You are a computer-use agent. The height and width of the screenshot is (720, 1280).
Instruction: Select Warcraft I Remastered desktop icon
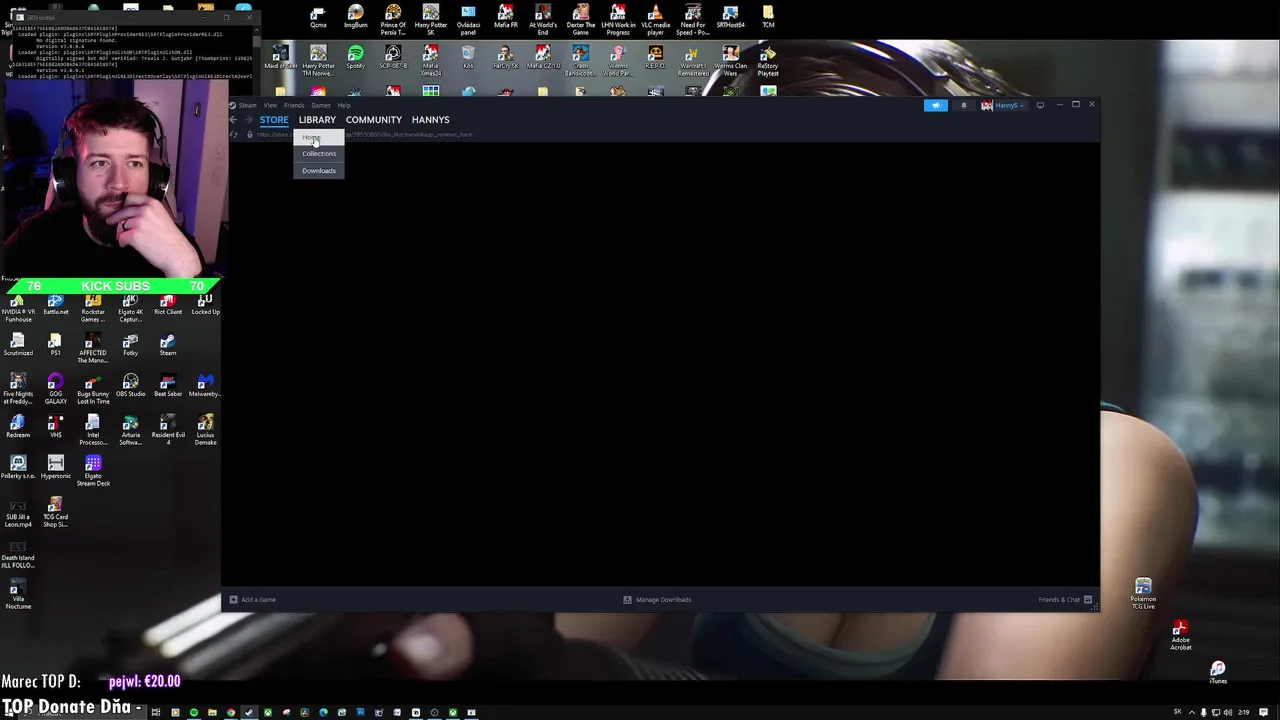693,61
